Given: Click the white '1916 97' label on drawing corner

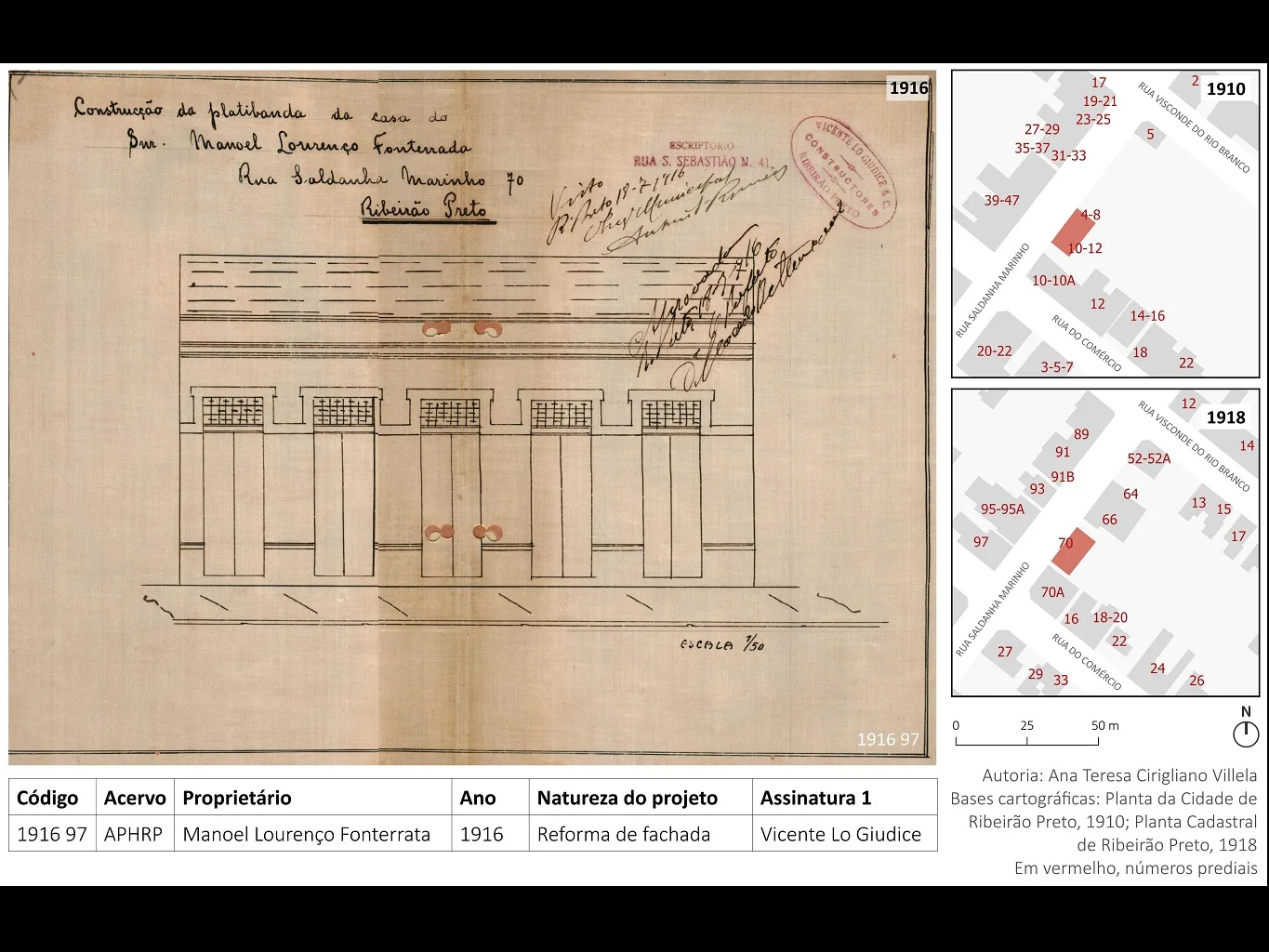Looking at the screenshot, I should point(888,739).
